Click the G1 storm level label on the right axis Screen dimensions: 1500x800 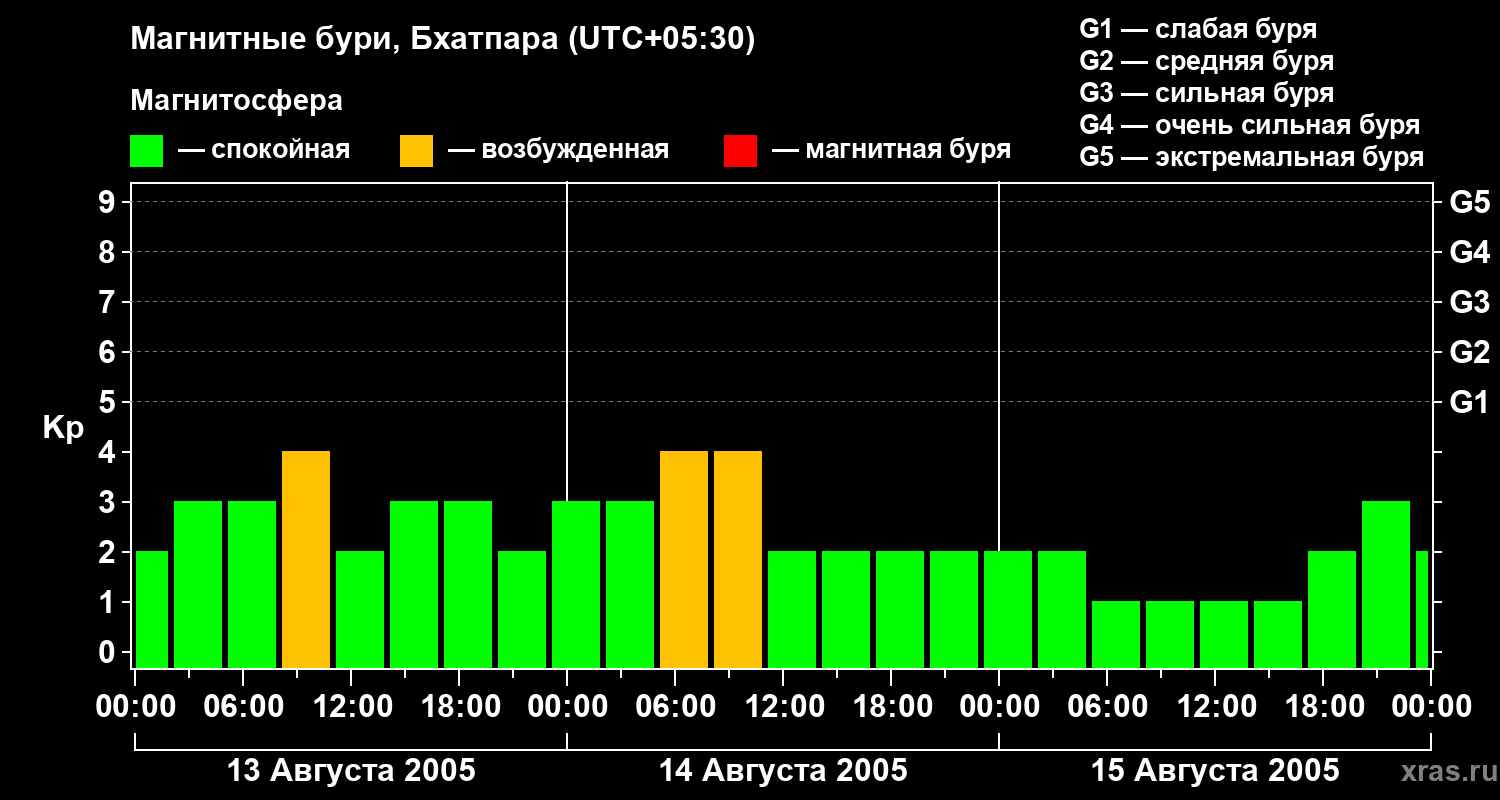1469,403
